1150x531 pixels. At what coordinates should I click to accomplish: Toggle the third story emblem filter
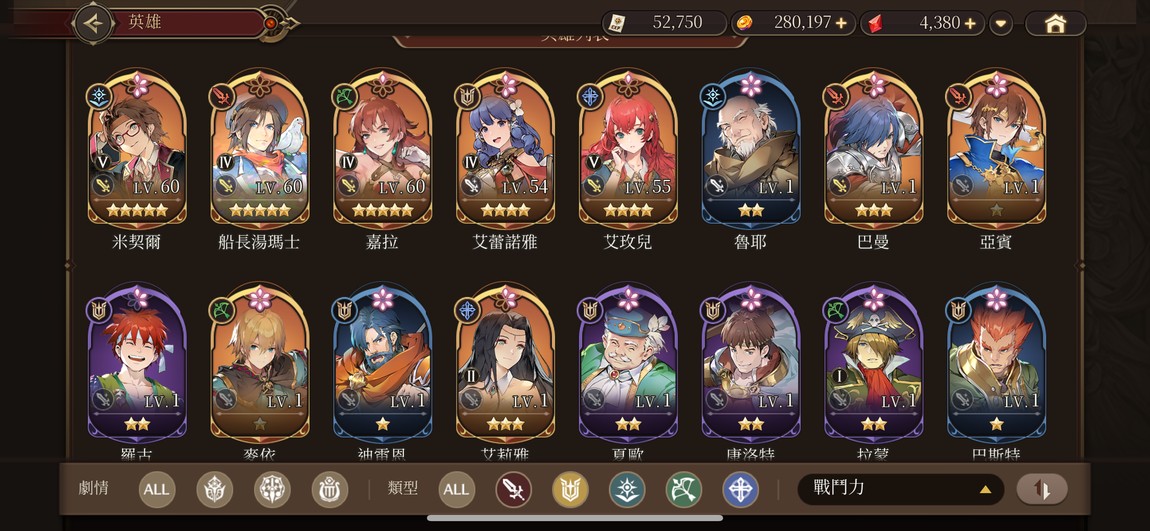point(329,490)
